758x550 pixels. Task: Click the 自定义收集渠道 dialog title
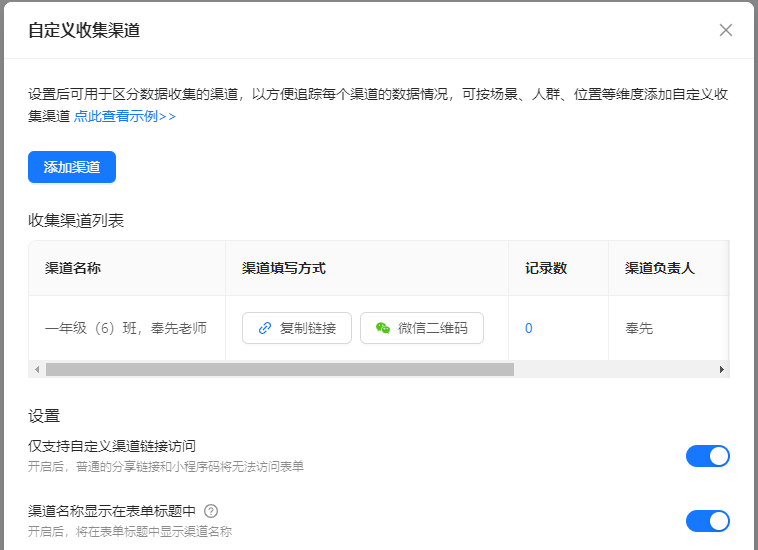(84, 30)
